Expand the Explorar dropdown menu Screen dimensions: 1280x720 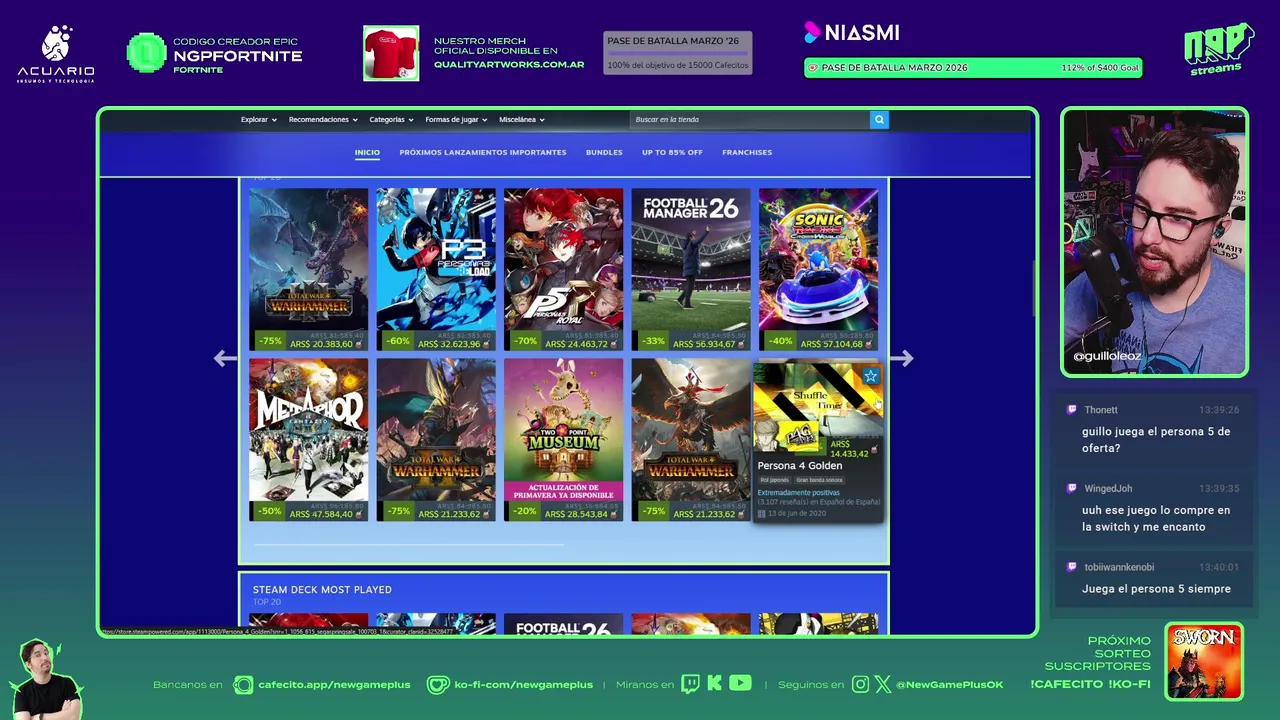258,120
